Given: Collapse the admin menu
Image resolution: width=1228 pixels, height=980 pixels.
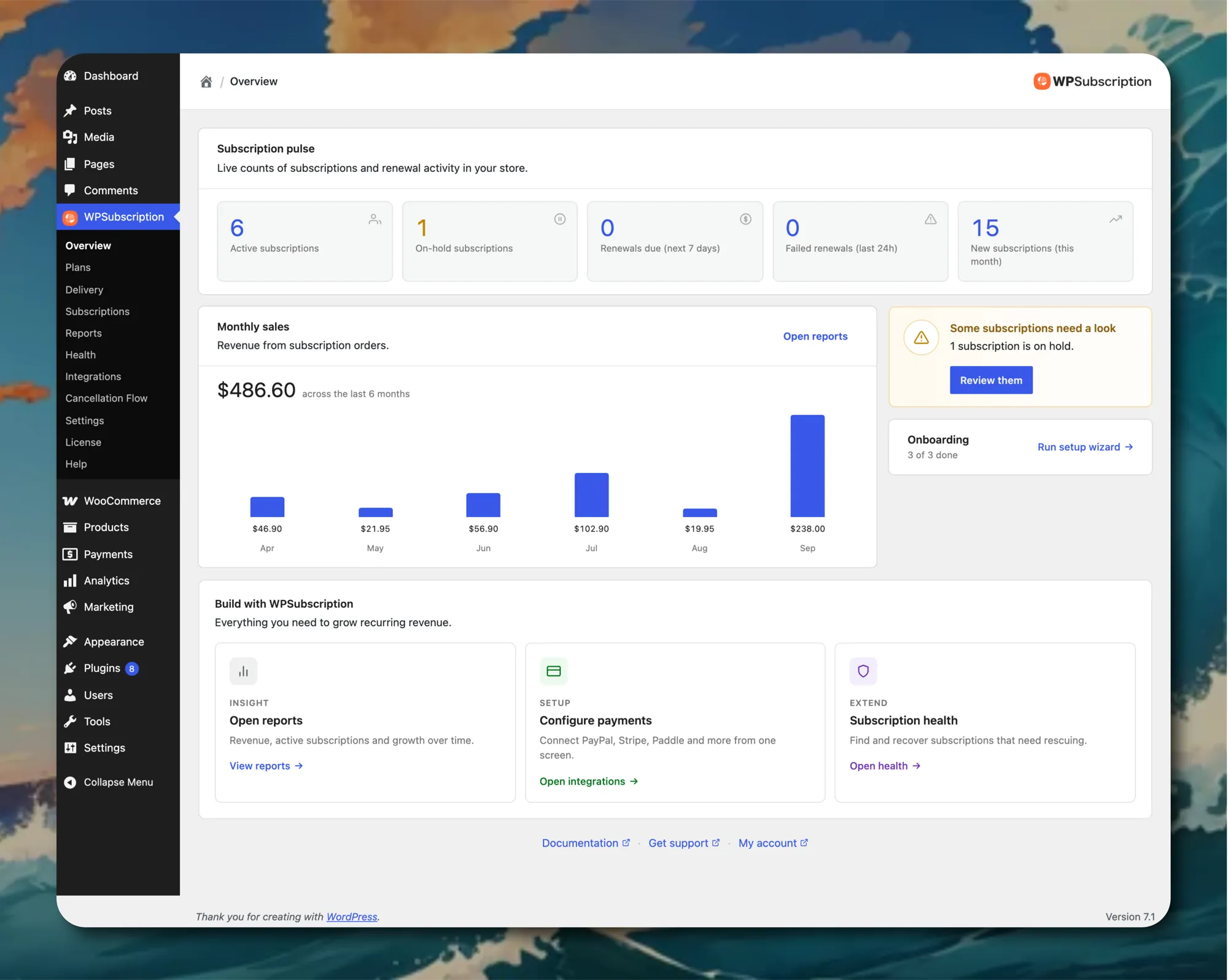Looking at the screenshot, I should coord(109,782).
